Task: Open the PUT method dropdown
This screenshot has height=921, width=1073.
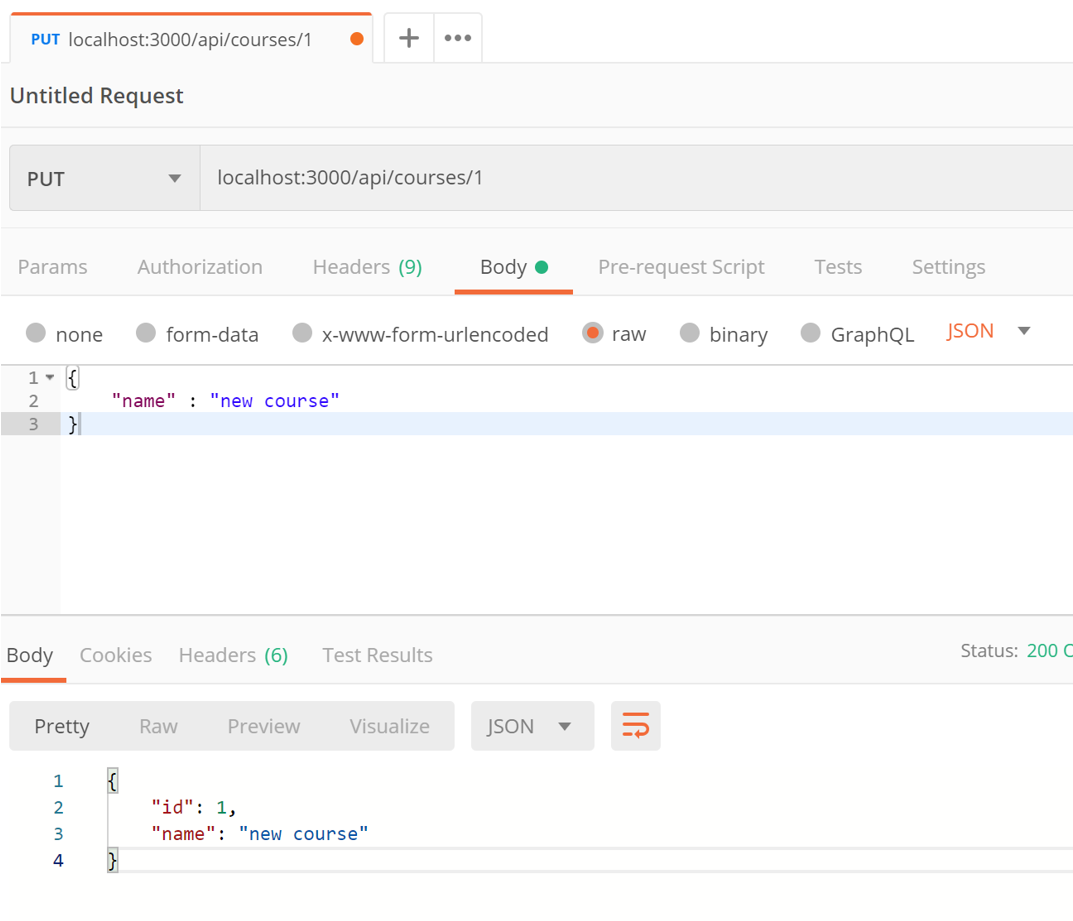Action: point(105,178)
